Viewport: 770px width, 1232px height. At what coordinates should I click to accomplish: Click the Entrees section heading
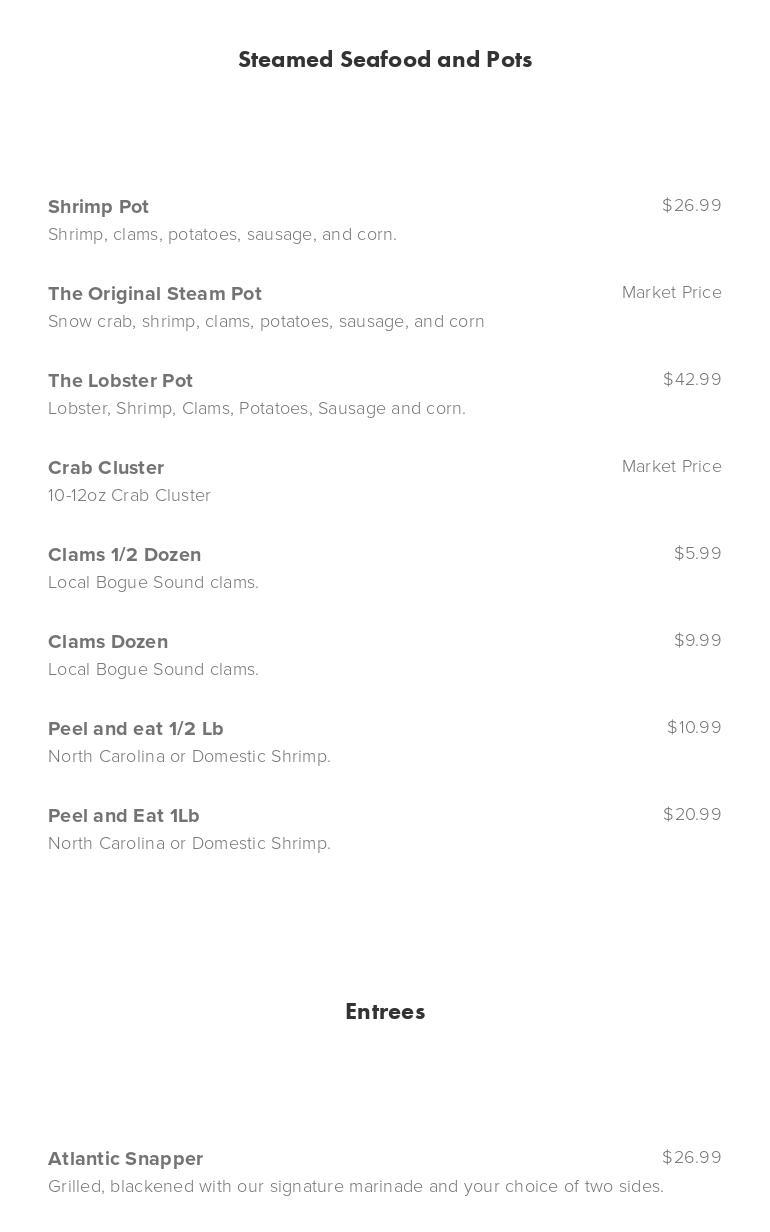[x=385, y=1012]
